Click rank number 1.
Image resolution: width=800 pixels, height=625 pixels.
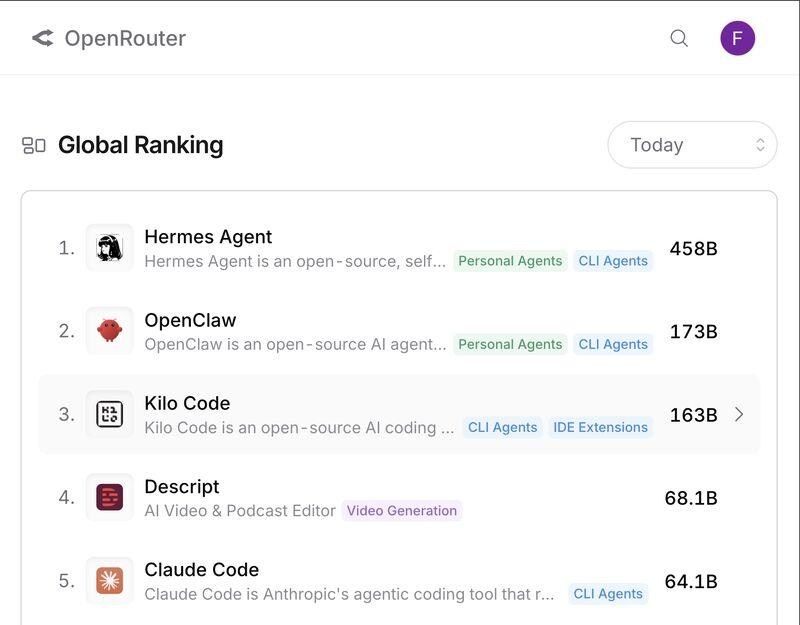(x=66, y=248)
